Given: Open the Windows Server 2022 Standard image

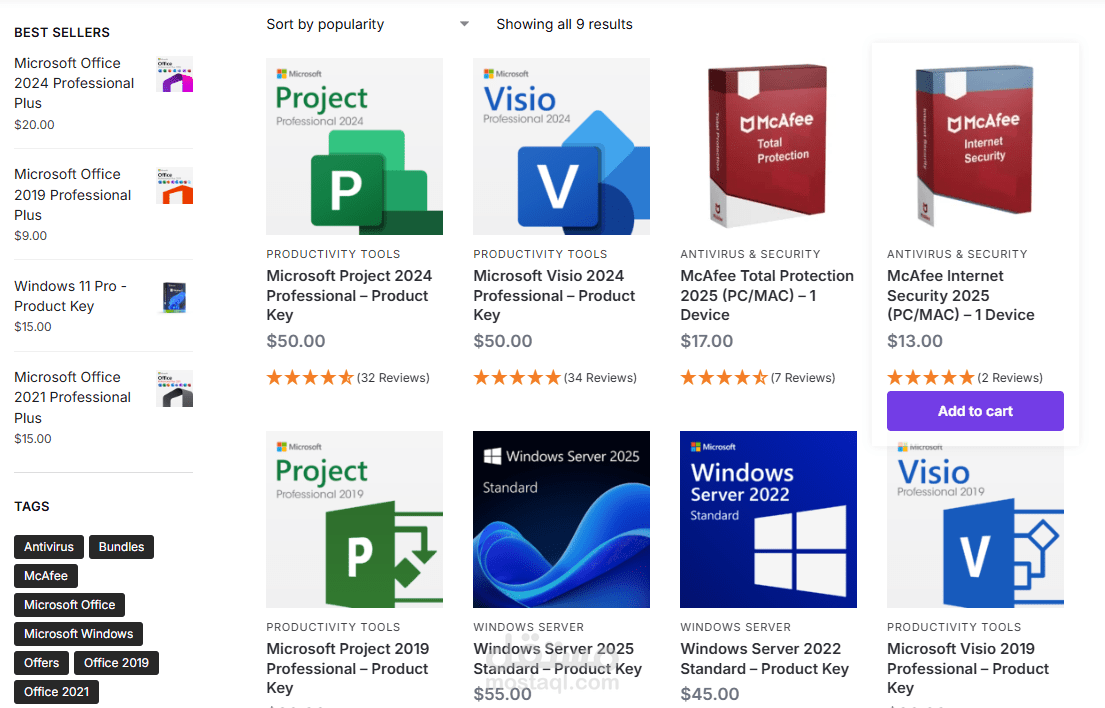Looking at the screenshot, I should [x=768, y=519].
